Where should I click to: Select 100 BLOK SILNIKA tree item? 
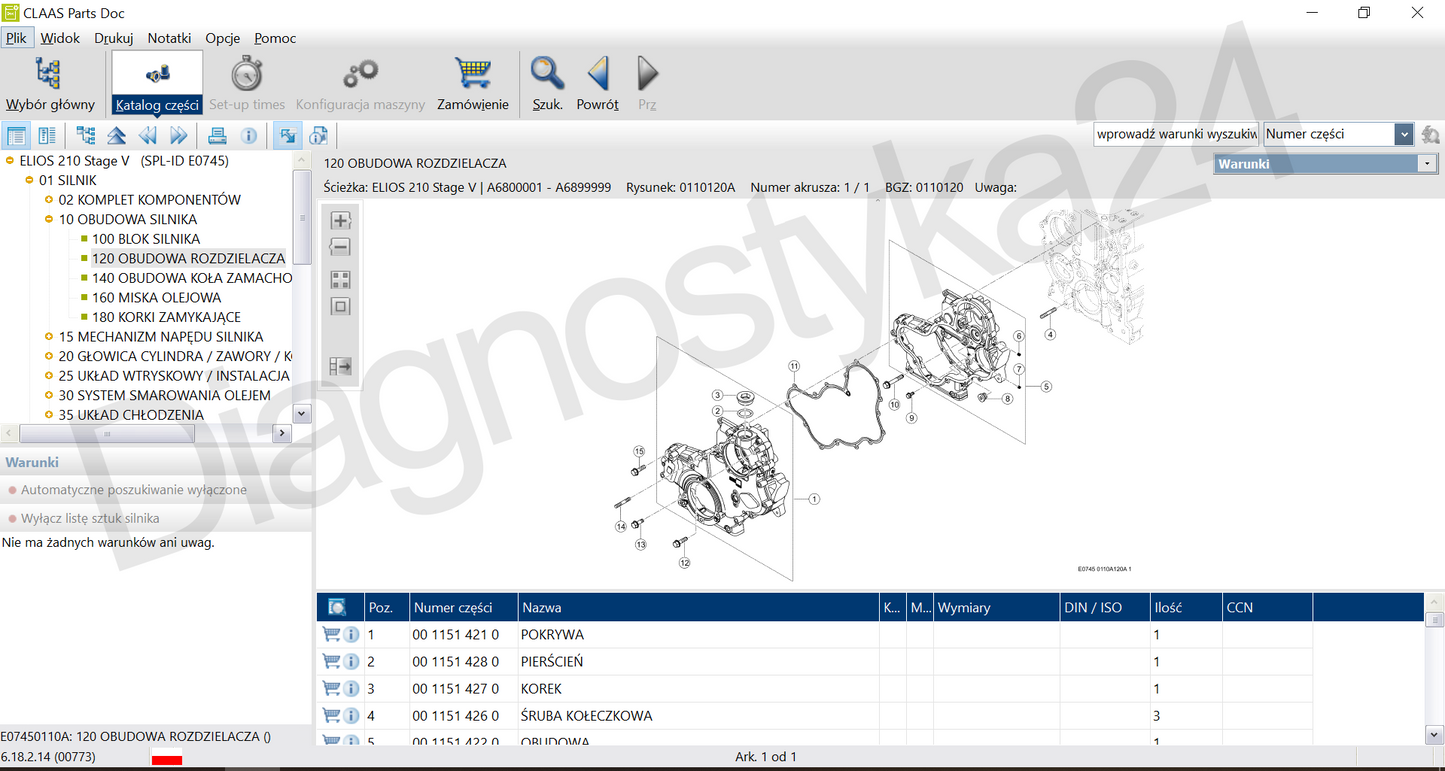pyautogui.click(x=146, y=239)
